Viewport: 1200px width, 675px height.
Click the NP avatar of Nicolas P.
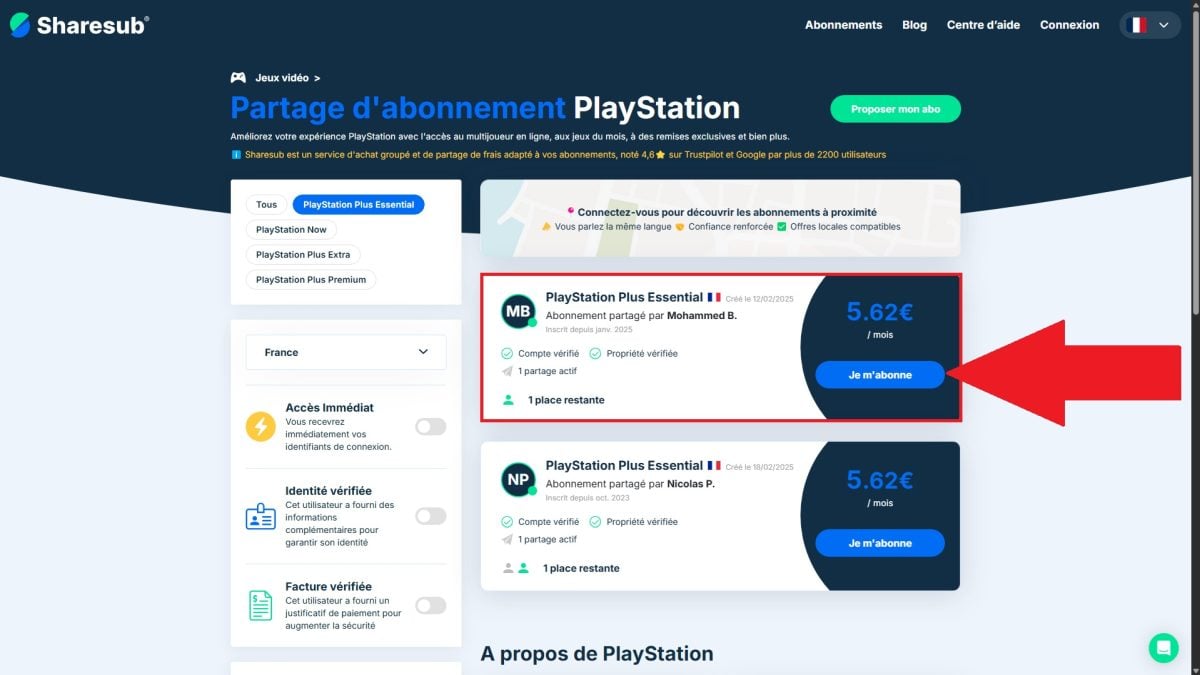coord(518,480)
